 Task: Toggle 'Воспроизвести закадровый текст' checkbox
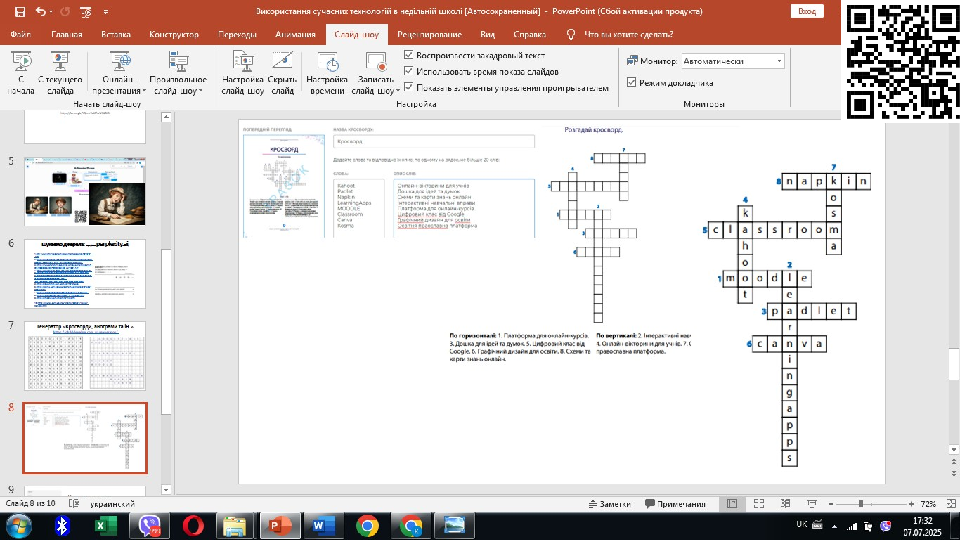409,54
